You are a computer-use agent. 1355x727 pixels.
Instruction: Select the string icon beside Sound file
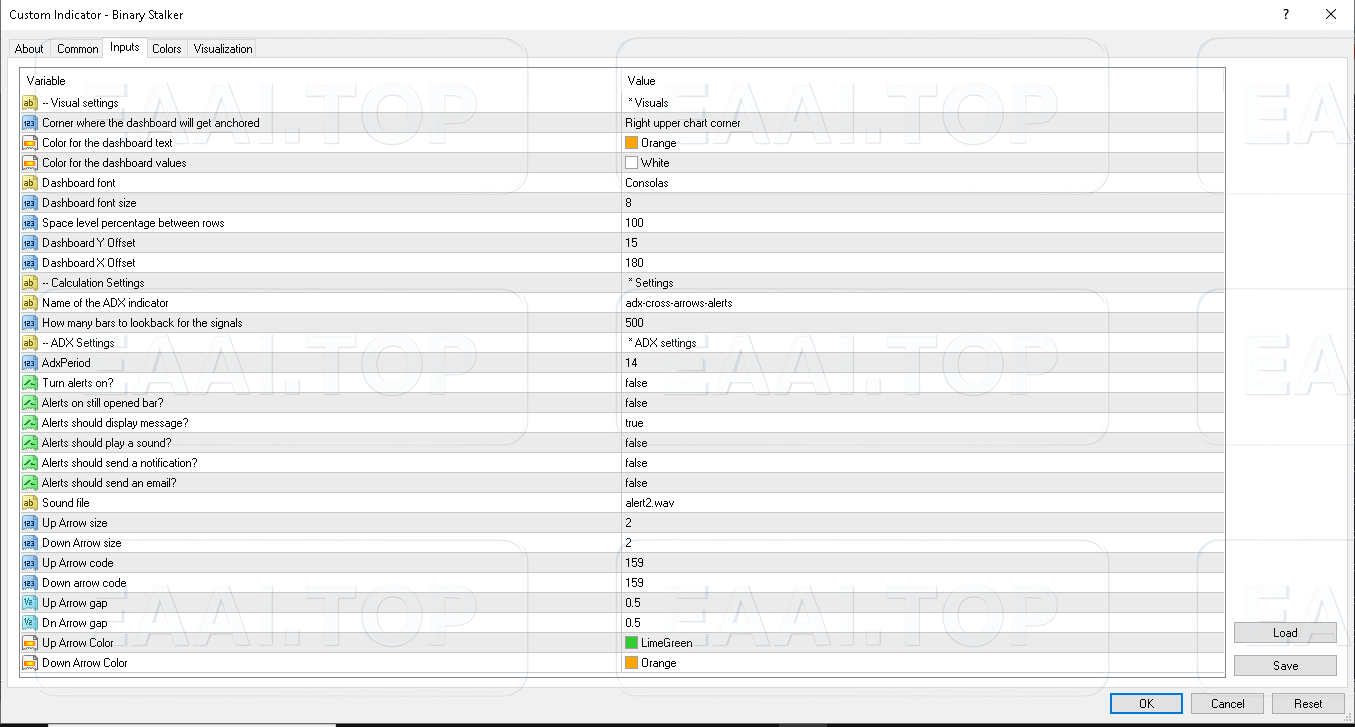tap(29, 503)
